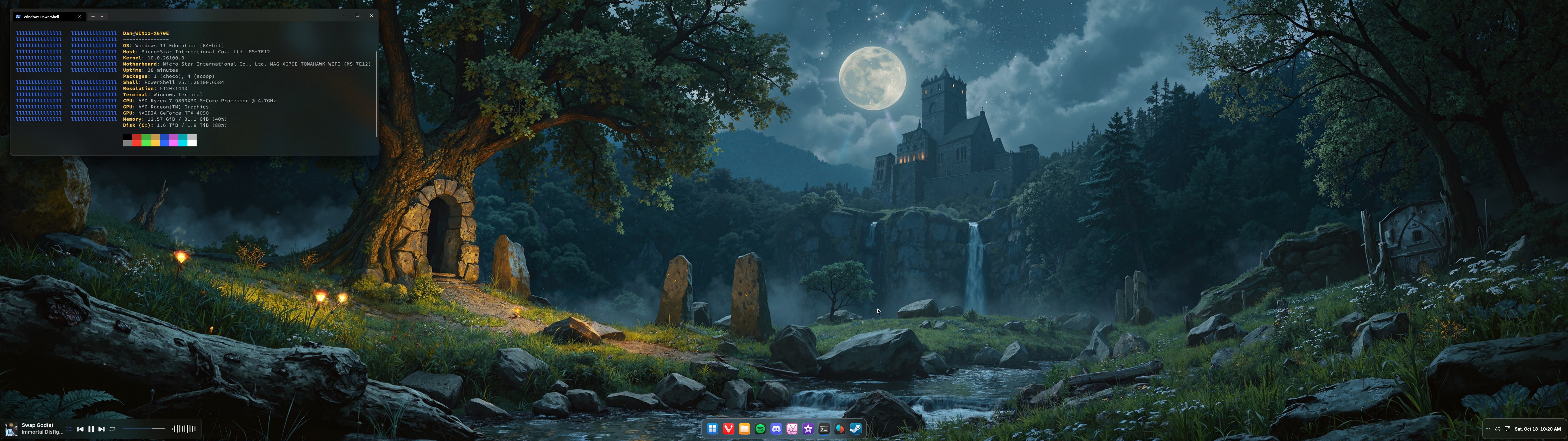
Task: Click the Windows Start dock icon
Action: [x=712, y=429]
